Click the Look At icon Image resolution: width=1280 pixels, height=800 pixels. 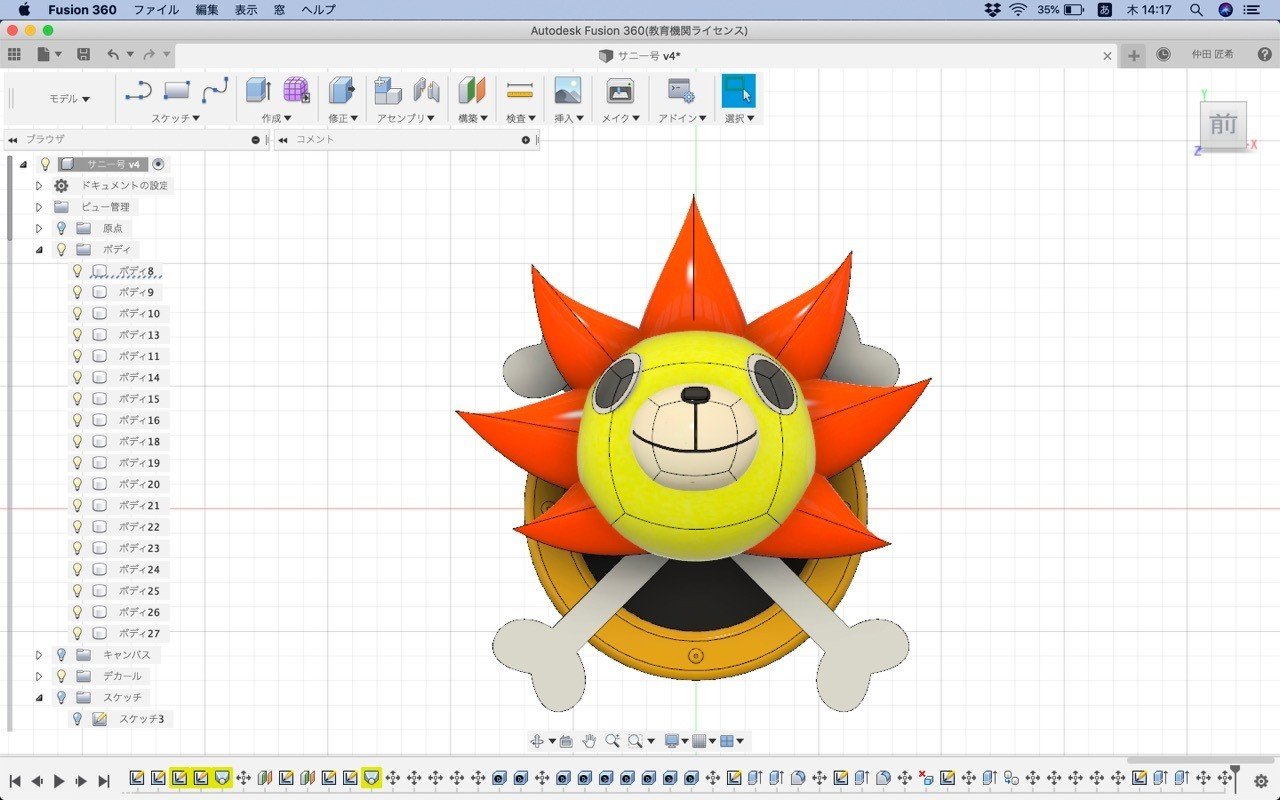coord(566,741)
